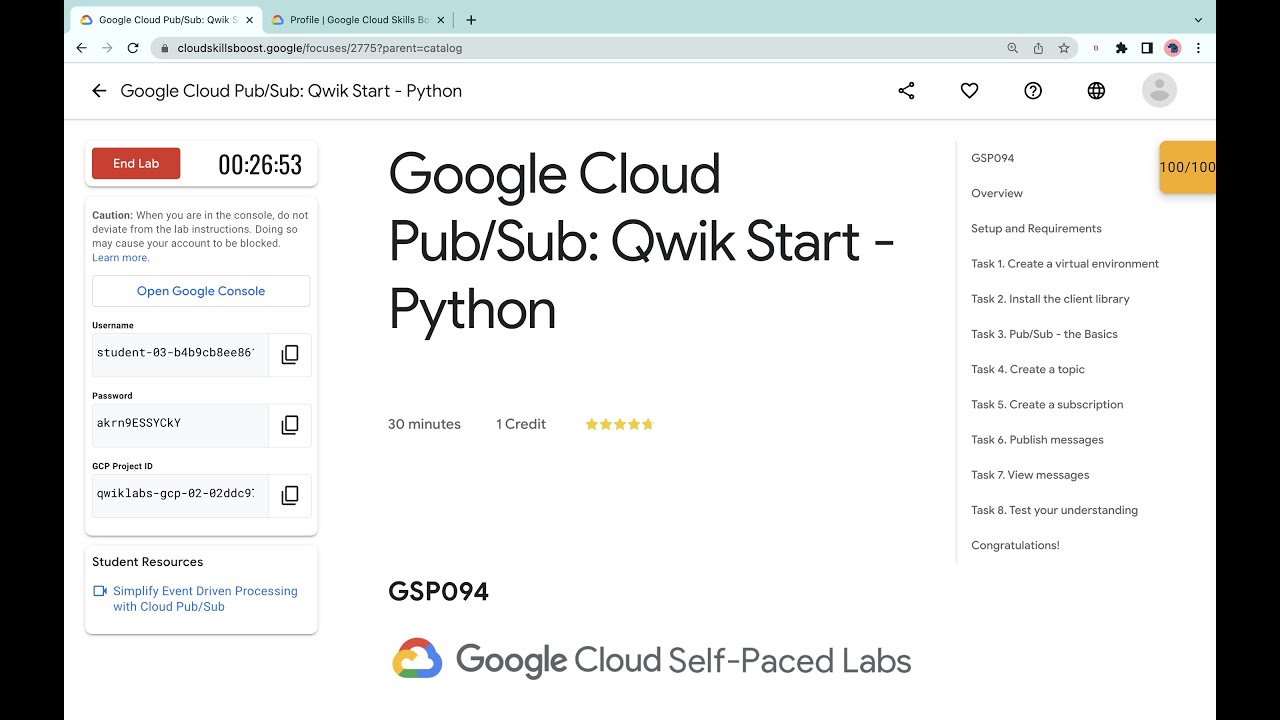The image size is (1280, 720).
Task: Share this page from address bar
Action: (x=1038, y=48)
